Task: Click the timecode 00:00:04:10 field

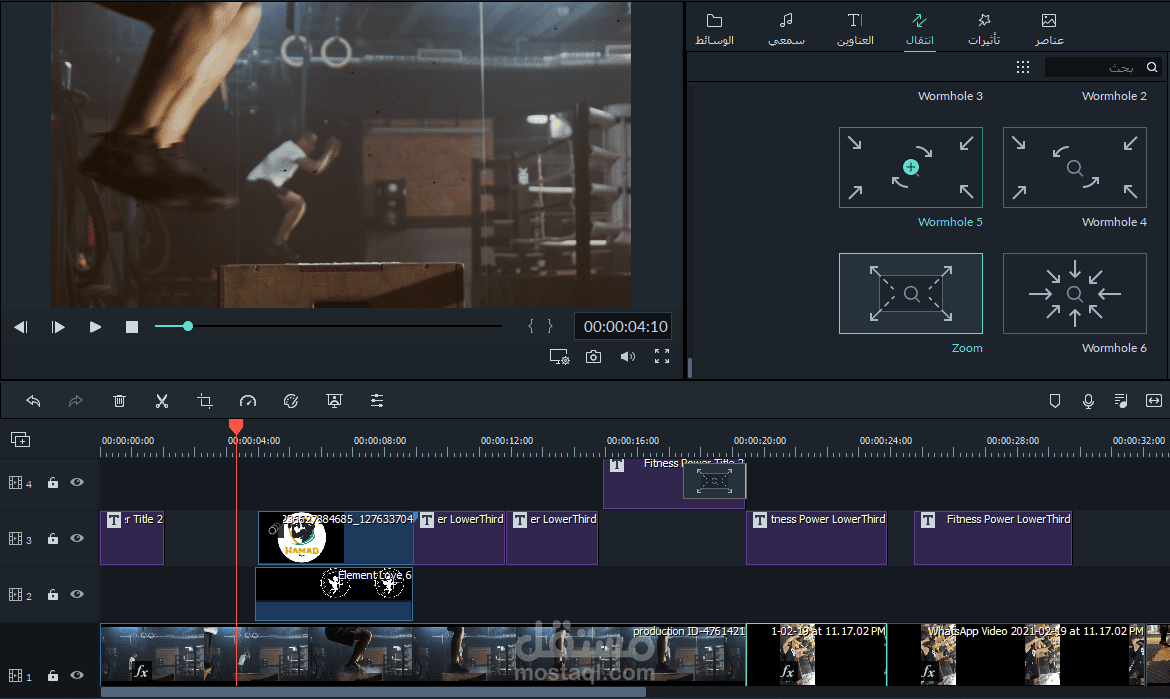Action: coord(623,326)
